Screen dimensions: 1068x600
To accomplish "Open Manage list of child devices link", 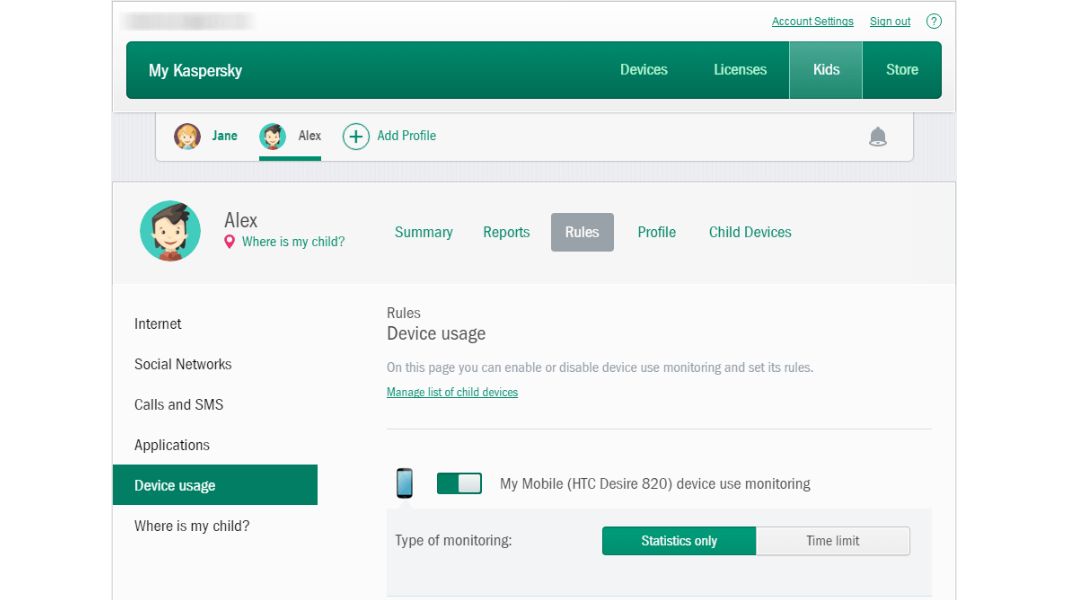I will 452,392.
